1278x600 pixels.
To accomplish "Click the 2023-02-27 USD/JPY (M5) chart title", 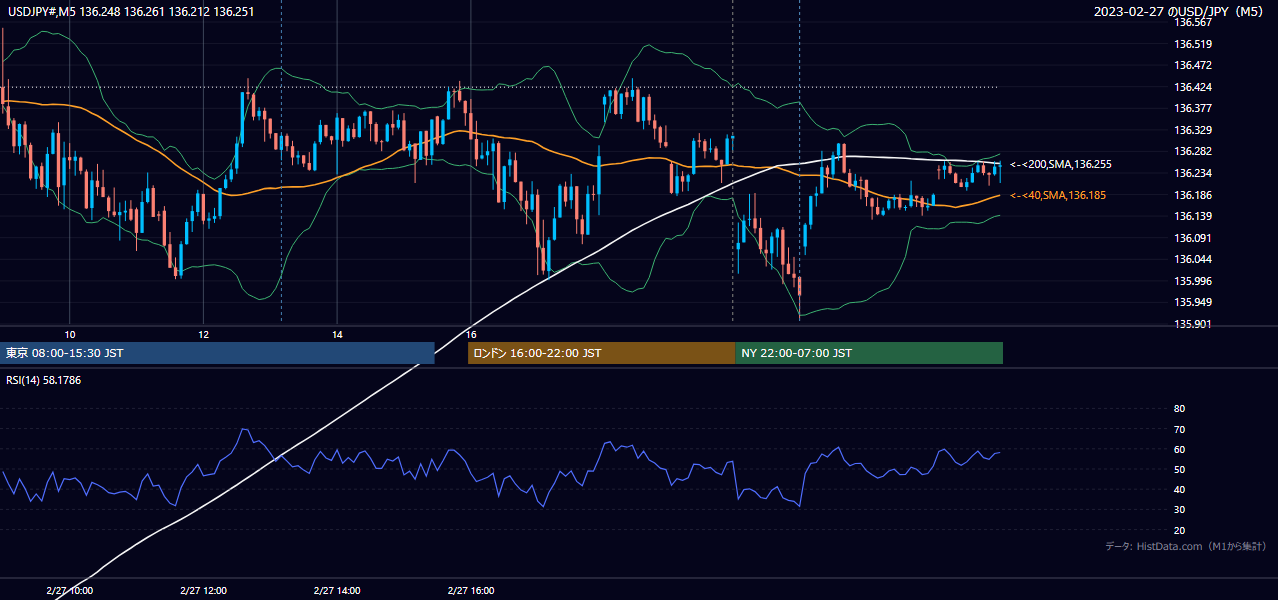I will 1179,11.
